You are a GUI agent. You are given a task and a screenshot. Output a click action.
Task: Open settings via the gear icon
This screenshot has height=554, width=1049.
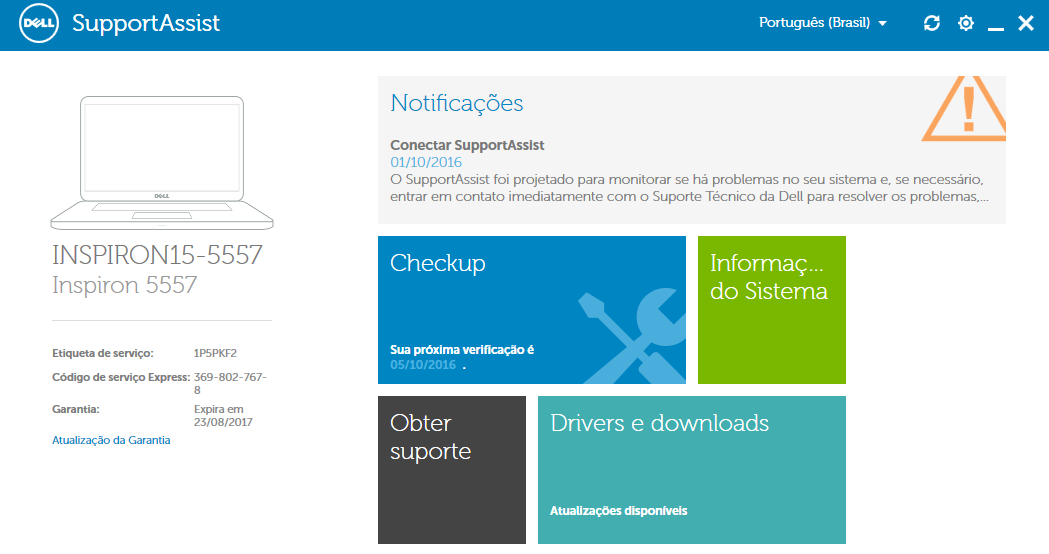pos(966,23)
